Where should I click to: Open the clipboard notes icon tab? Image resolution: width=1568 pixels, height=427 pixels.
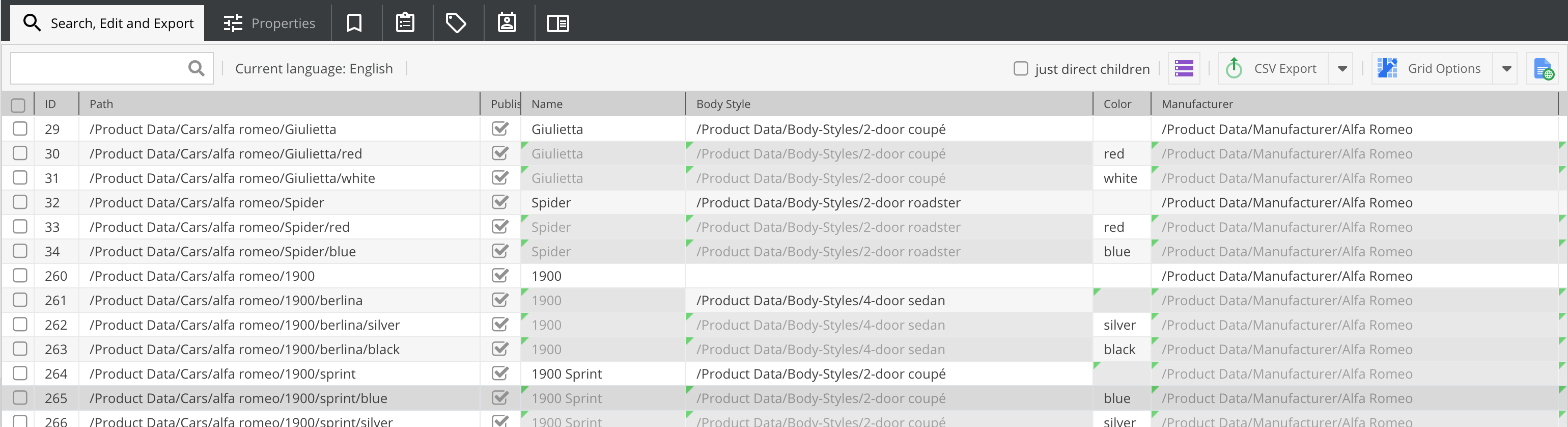tap(405, 23)
